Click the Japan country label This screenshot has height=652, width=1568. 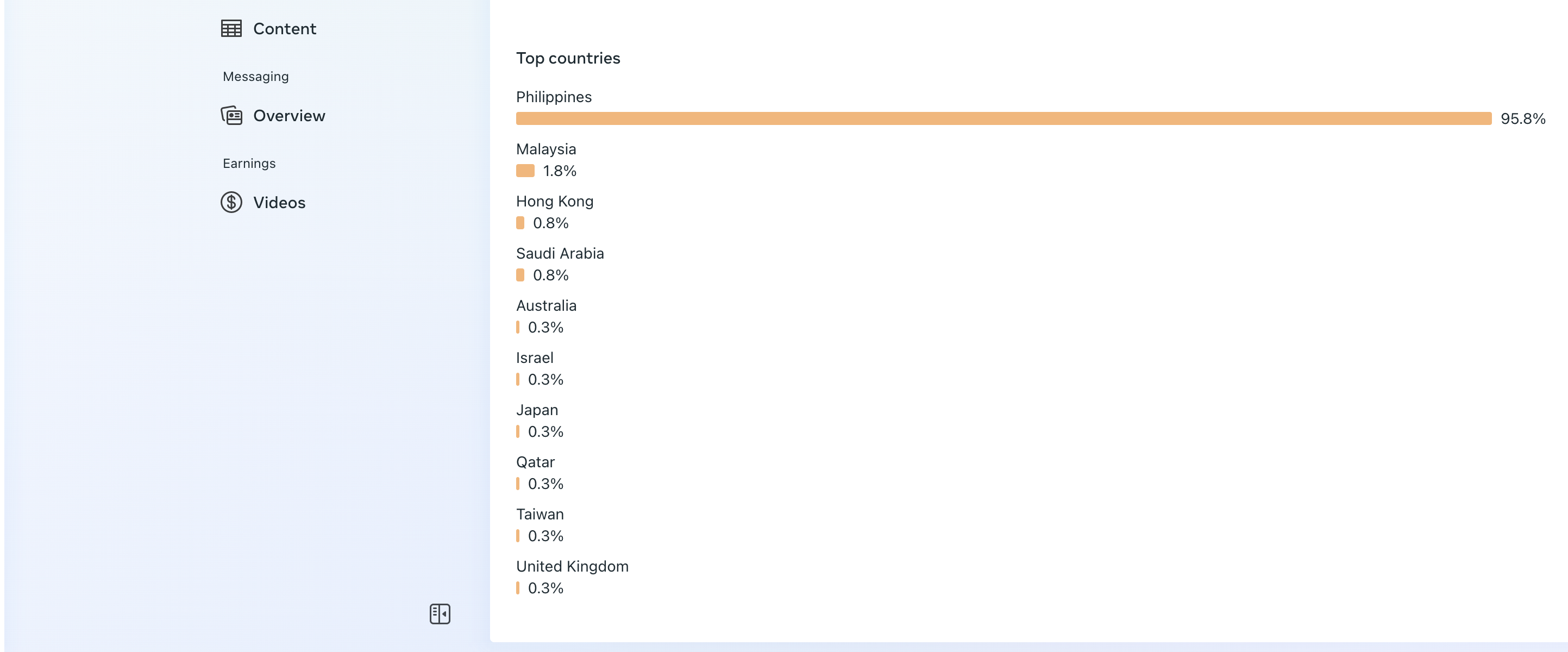point(537,410)
